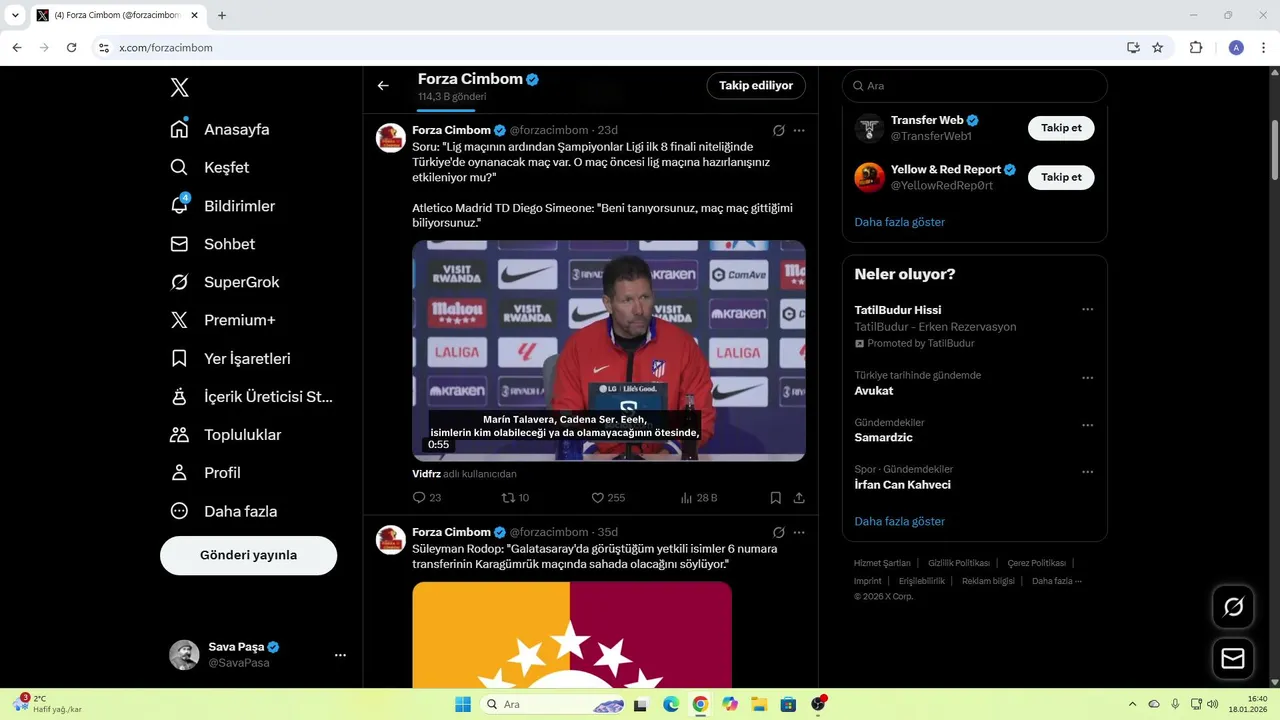This screenshot has width=1280, height=720.
Task: Bookmark the Simeone post
Action: click(x=776, y=497)
